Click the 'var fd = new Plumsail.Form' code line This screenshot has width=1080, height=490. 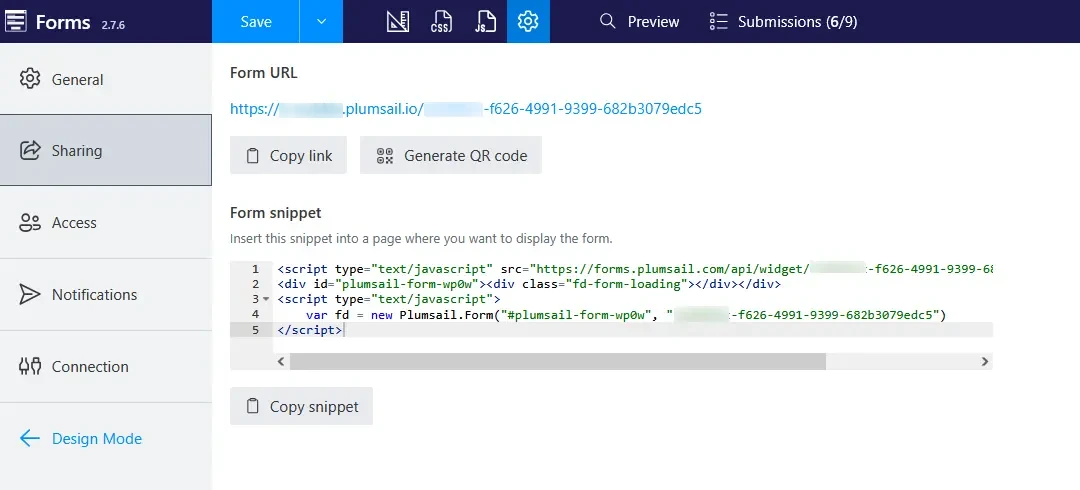(626, 314)
